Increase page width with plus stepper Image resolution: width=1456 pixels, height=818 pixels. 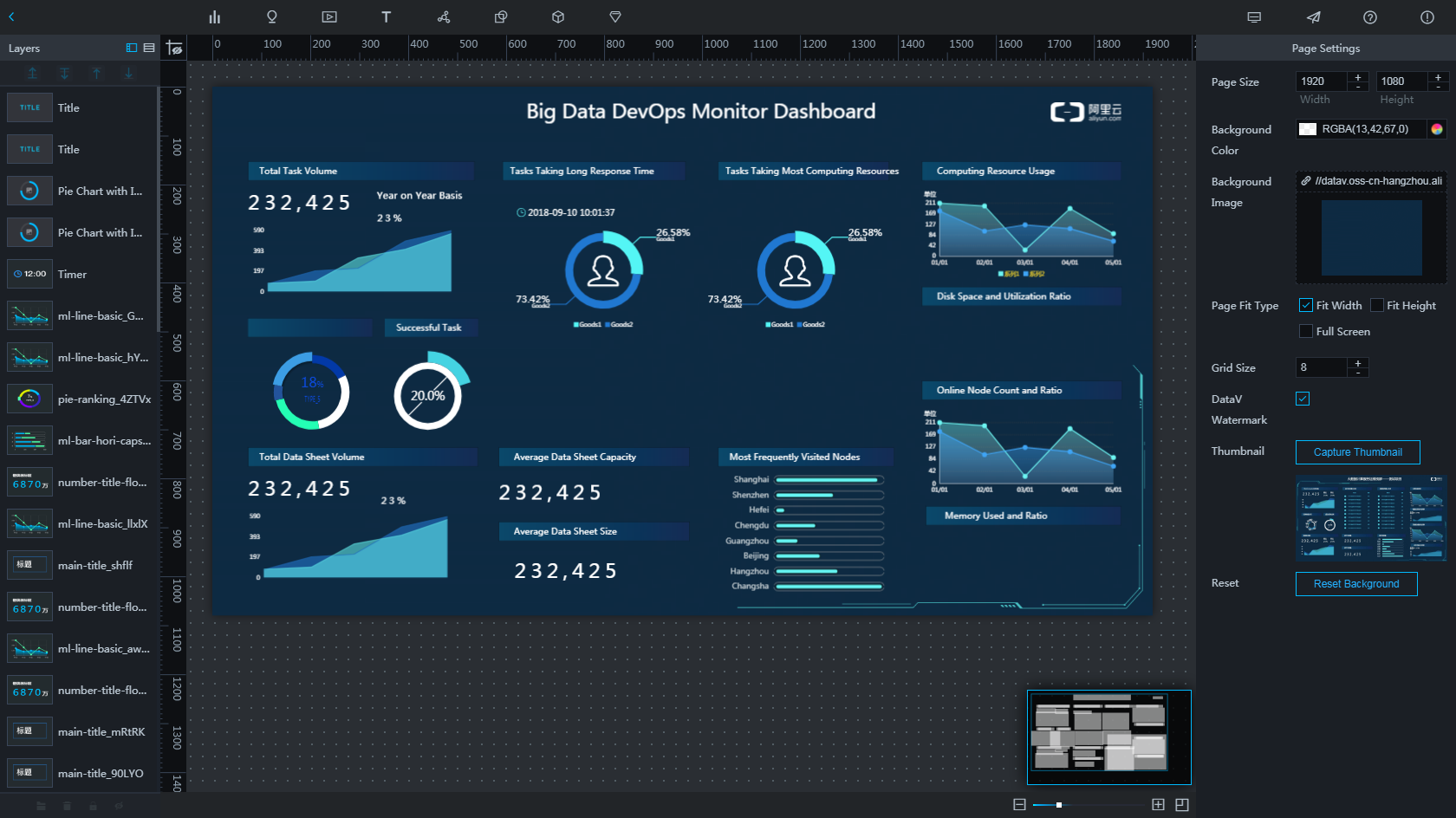(x=1358, y=77)
